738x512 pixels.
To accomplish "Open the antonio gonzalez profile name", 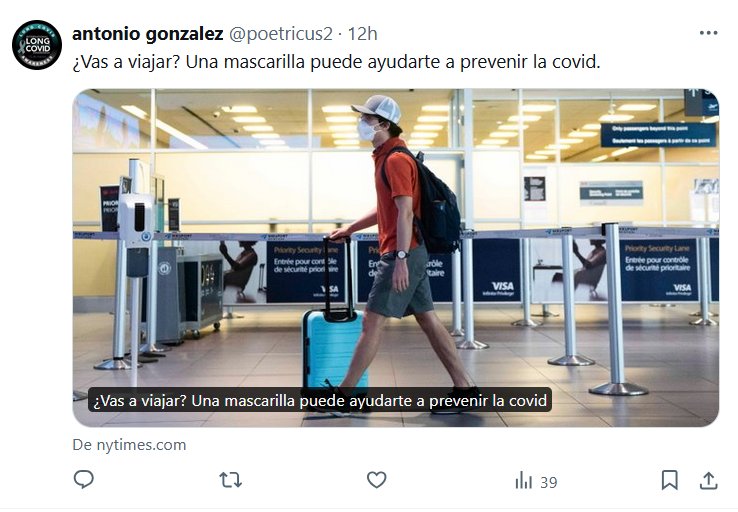I will 147,34.
